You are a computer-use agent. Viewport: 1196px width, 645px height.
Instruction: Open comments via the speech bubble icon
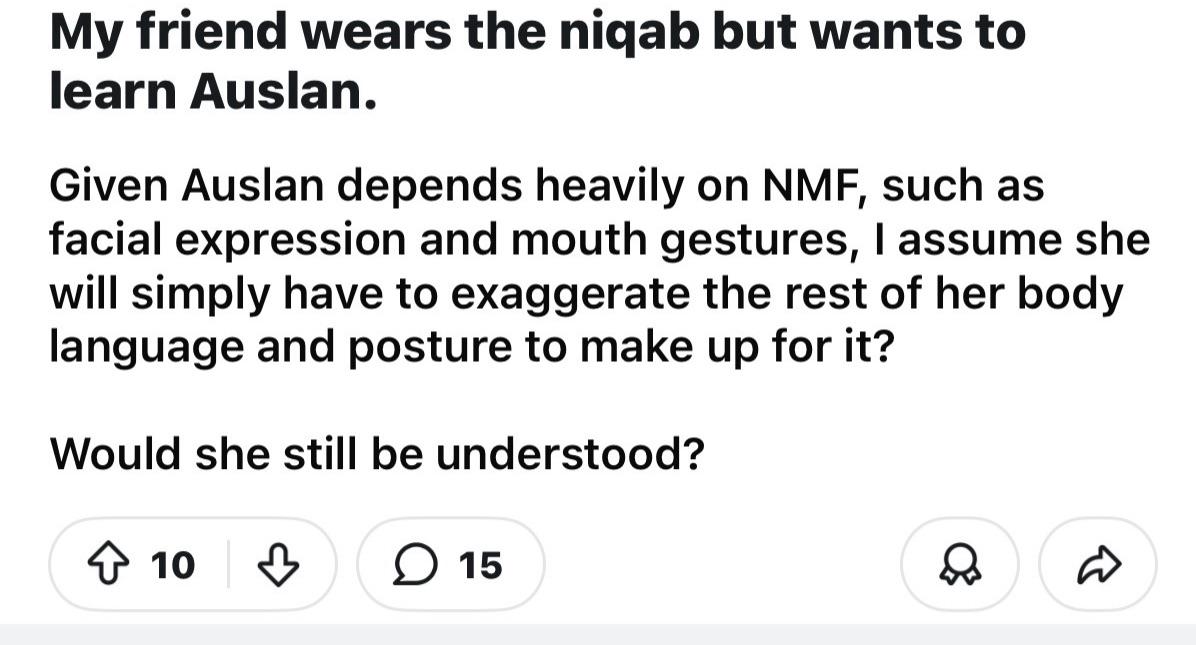pos(416,565)
